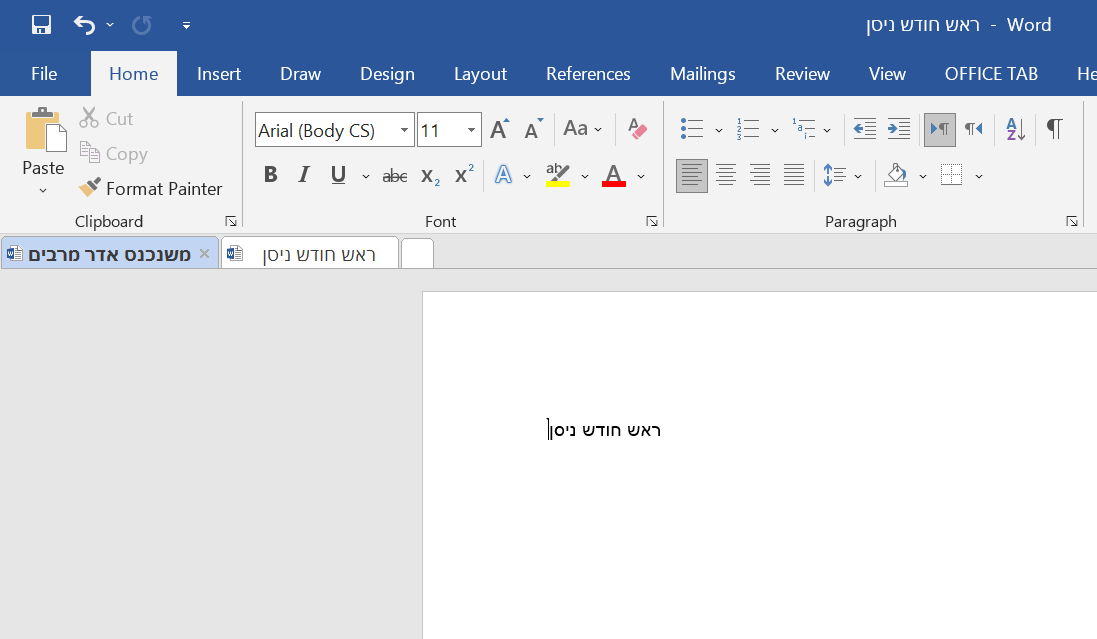
Task: Increase indent of the paragraph
Action: 899,129
